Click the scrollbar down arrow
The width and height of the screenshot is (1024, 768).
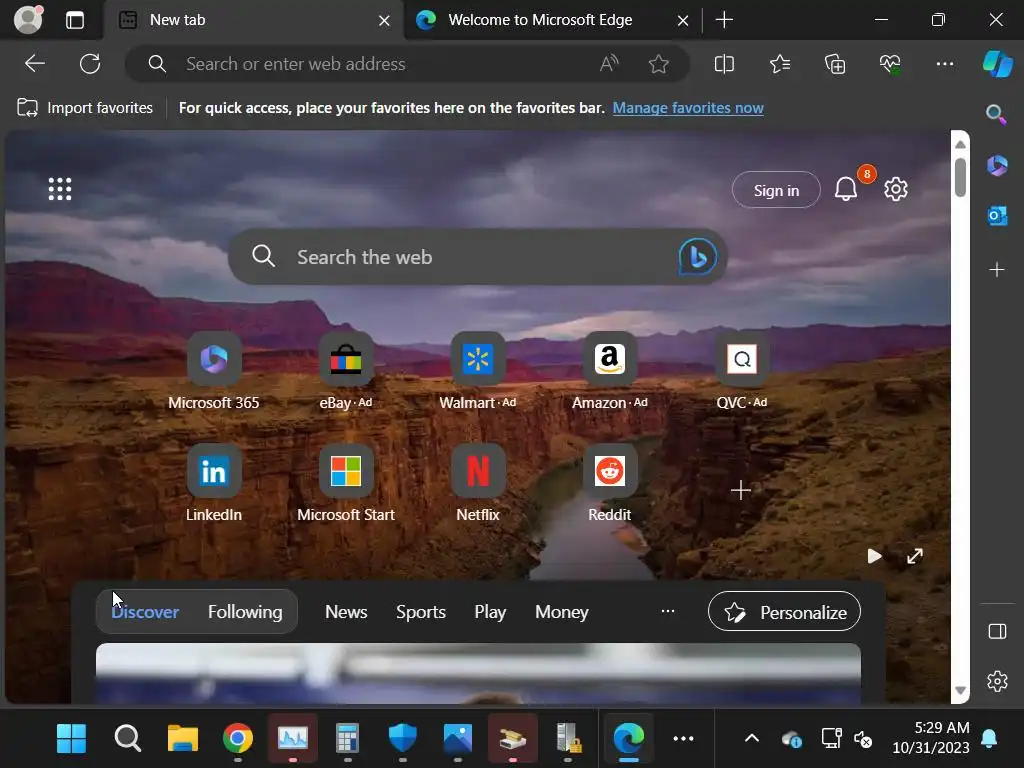[960, 690]
